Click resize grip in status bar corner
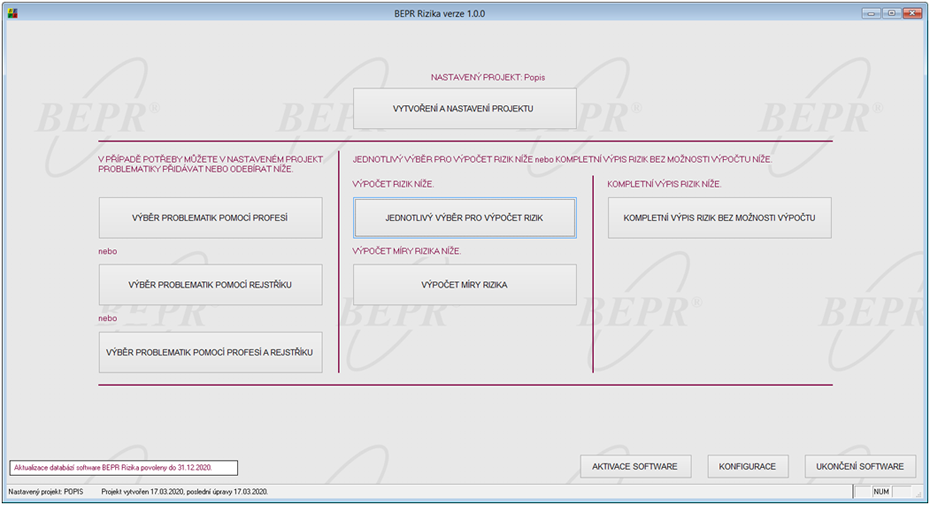The width and height of the screenshot is (930, 505). click(918, 493)
